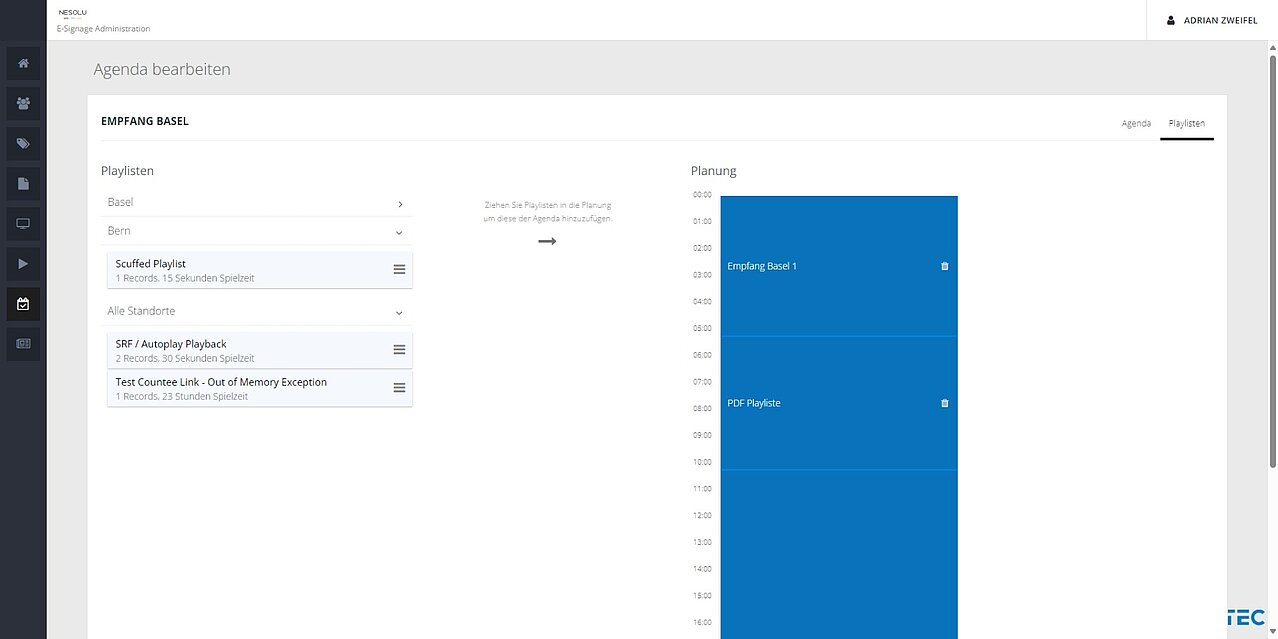Viewport: 1278px width, 639px height.
Task: Collapse the Alle Standorte playlist group
Action: click(258, 311)
